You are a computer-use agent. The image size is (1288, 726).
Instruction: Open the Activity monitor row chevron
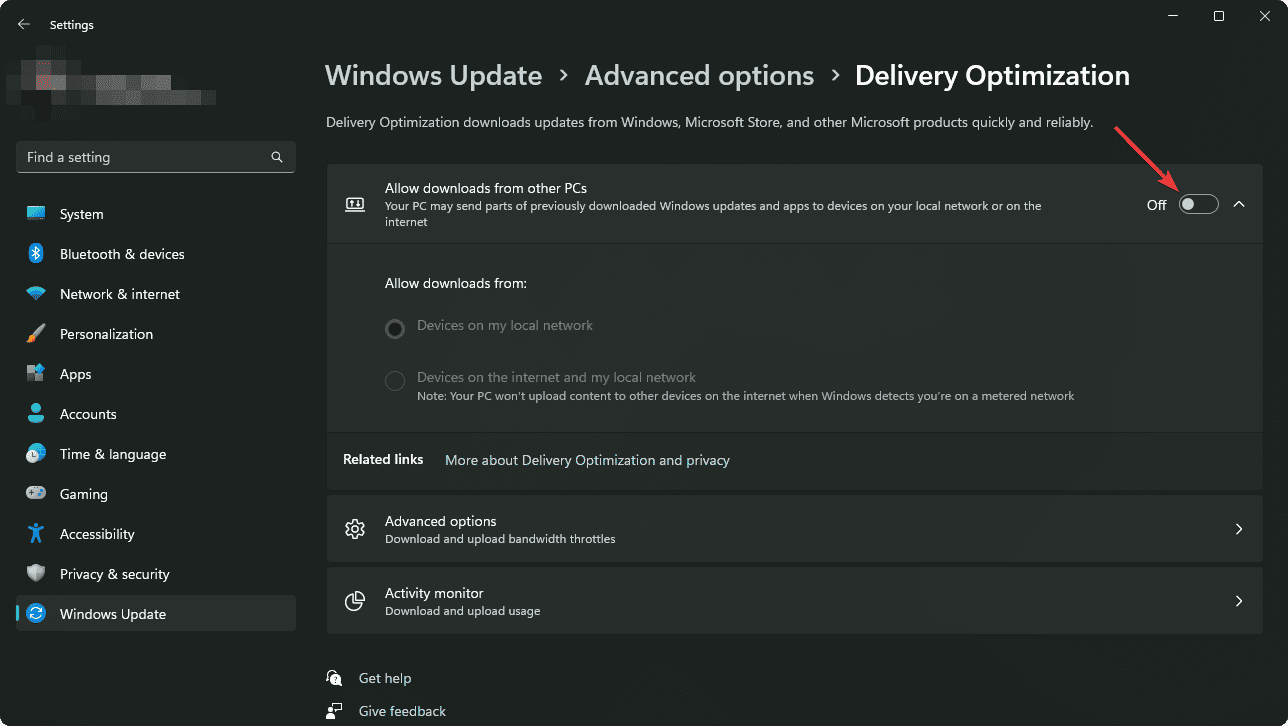tap(1239, 601)
